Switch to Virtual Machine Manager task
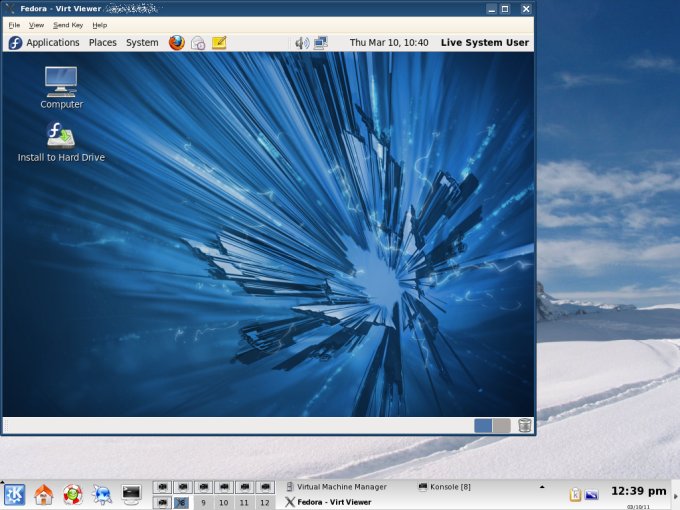Viewport: 680px width, 510px height. (x=349, y=487)
